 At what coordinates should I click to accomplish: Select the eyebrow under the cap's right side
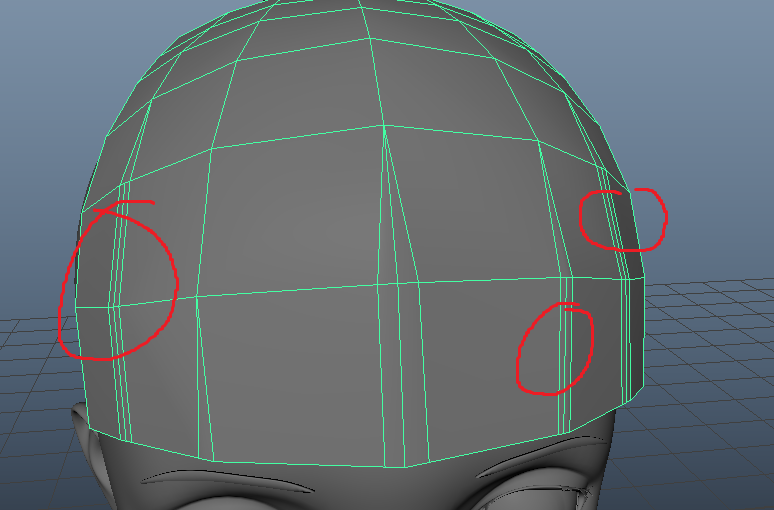541,455
